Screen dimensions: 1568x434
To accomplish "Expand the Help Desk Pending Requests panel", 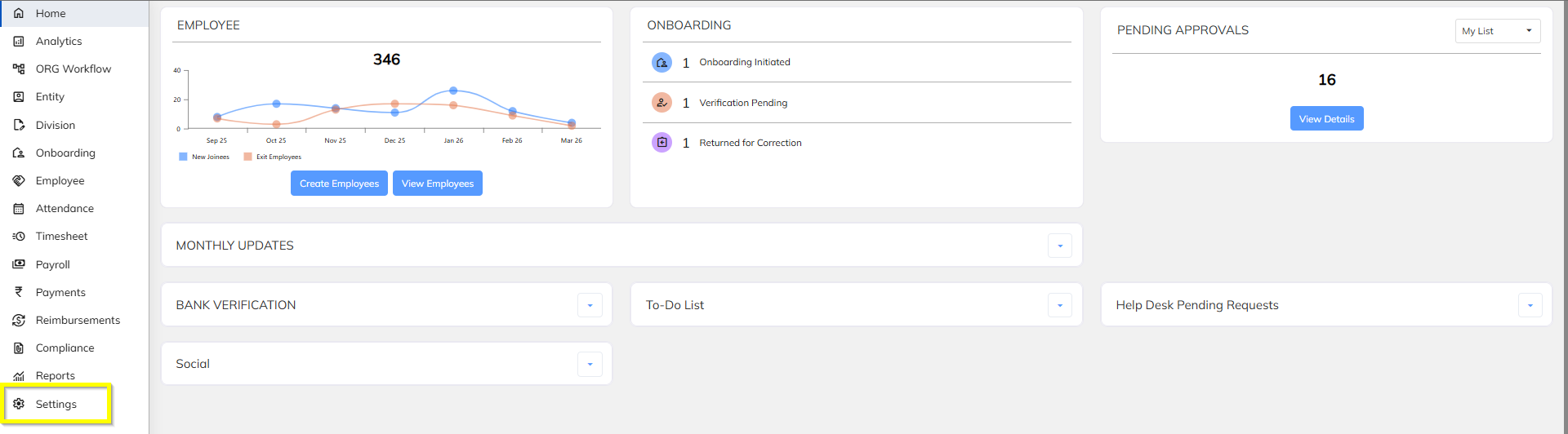I will (x=1530, y=305).
